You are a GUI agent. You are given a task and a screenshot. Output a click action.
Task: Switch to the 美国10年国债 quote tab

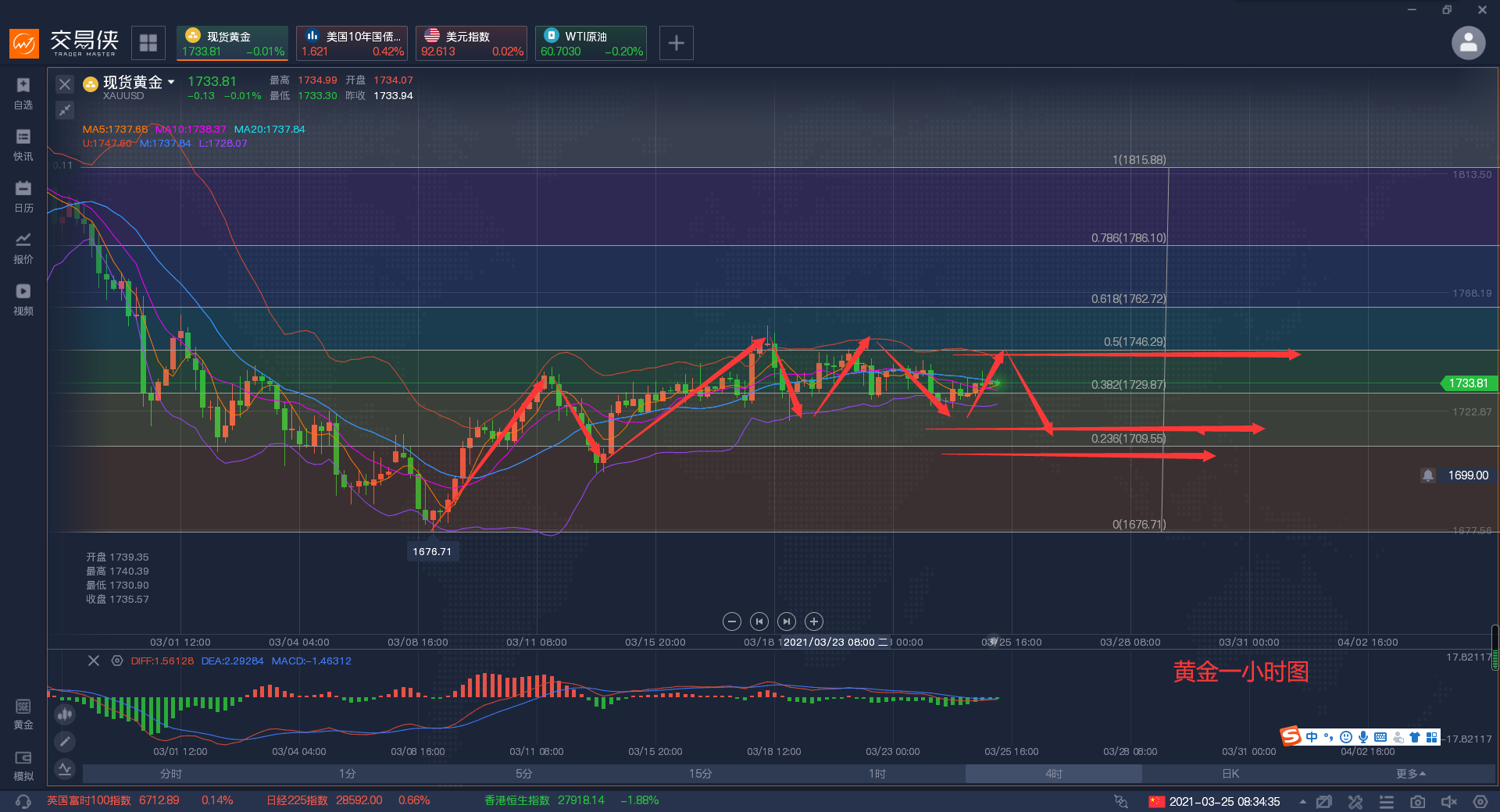(352, 43)
